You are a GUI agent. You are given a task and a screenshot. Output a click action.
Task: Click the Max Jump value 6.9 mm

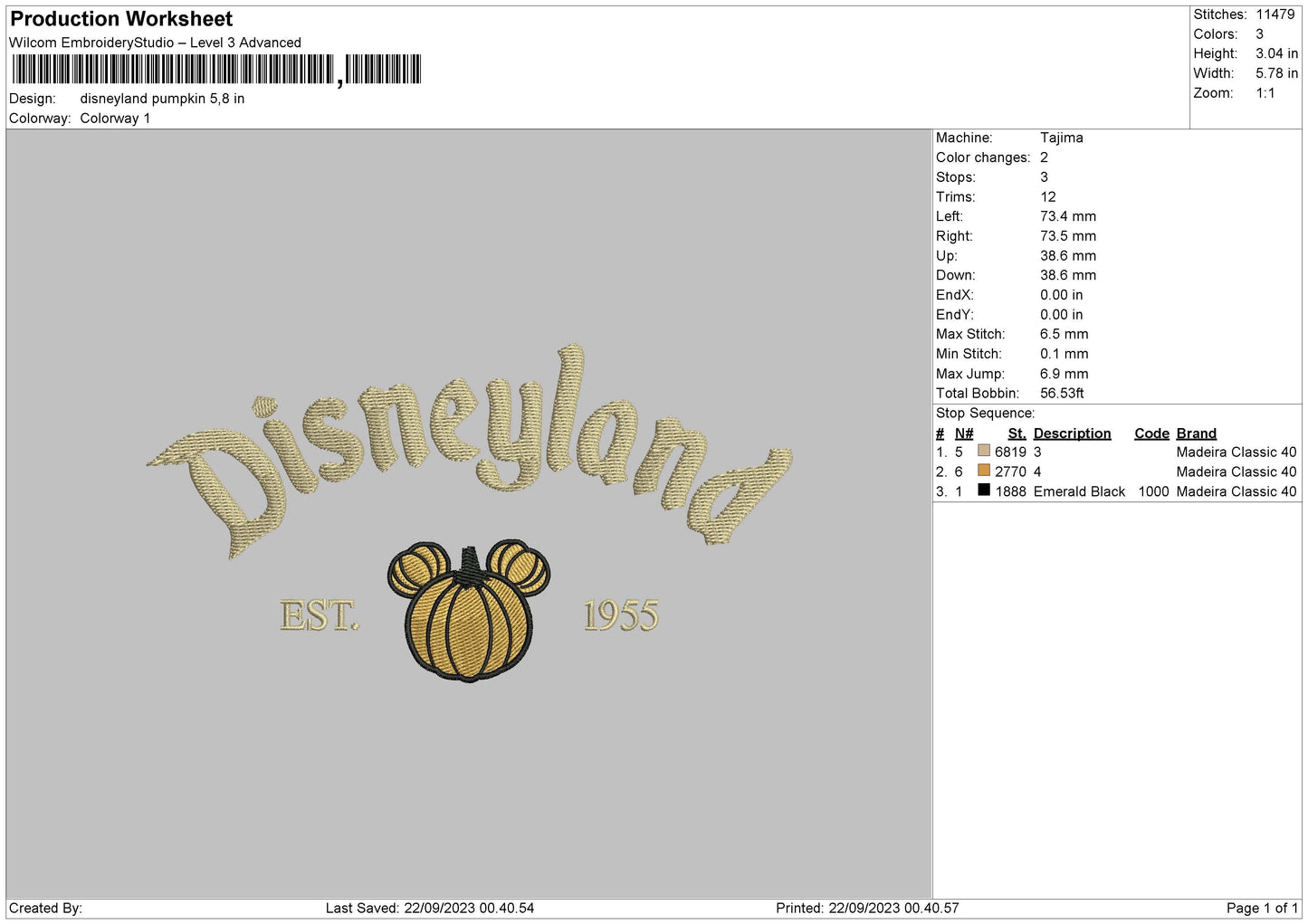1064,374
